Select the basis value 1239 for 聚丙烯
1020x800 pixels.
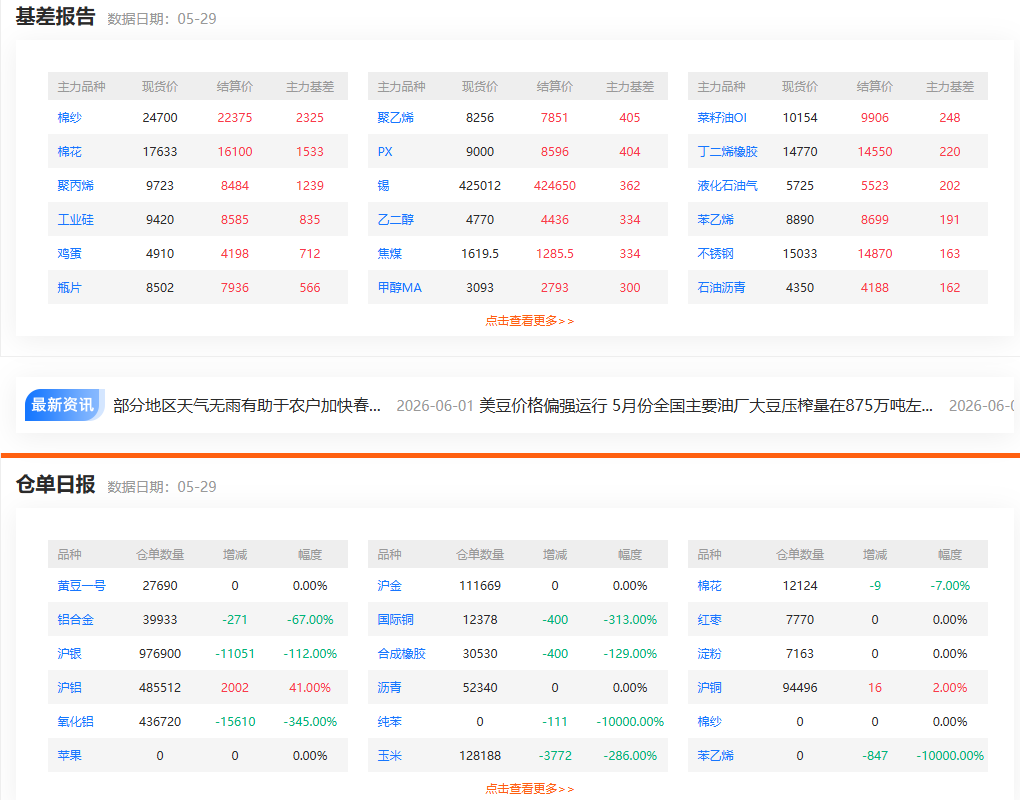310,185
